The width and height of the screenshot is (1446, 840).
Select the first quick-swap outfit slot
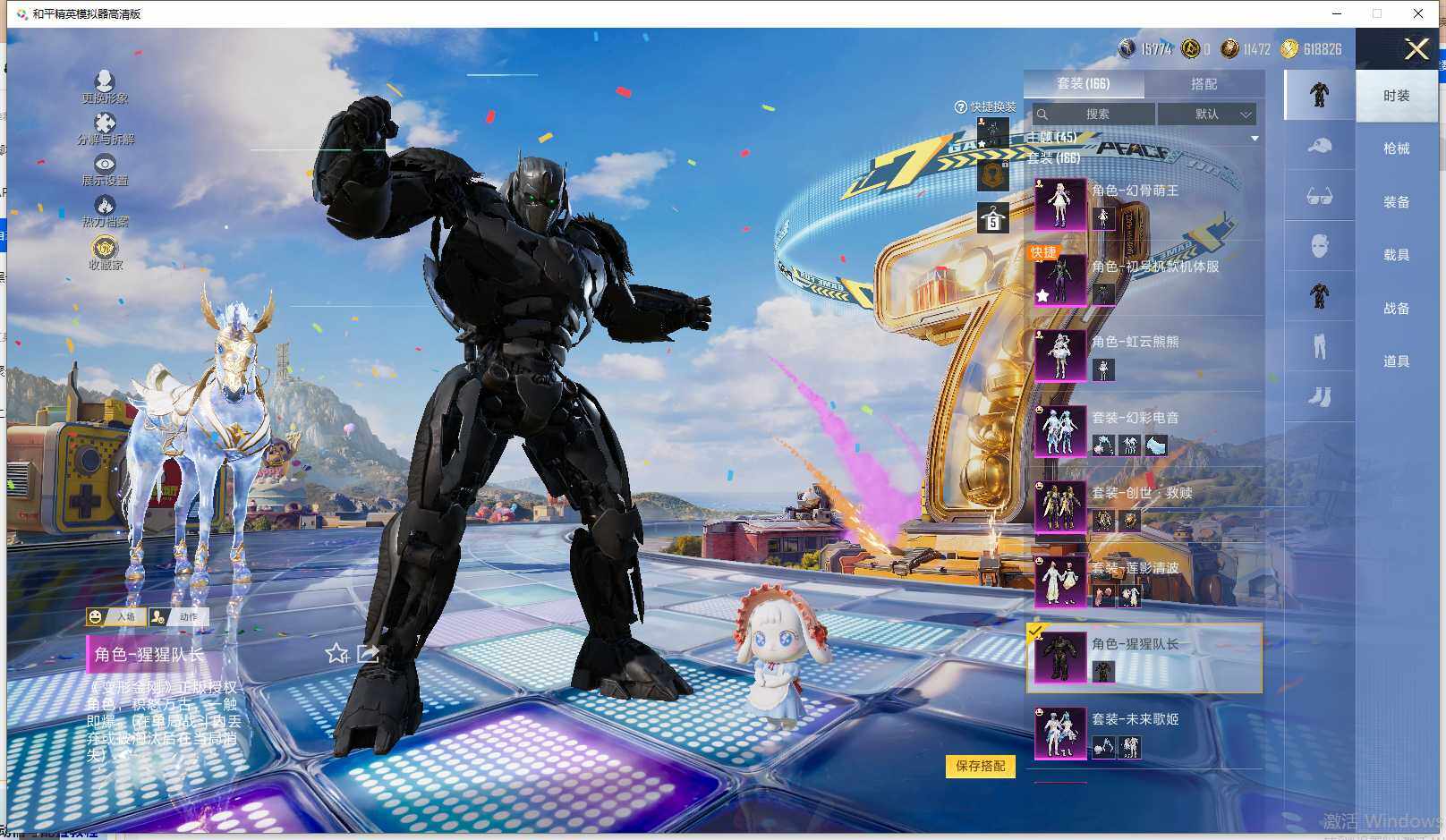pos(992,133)
